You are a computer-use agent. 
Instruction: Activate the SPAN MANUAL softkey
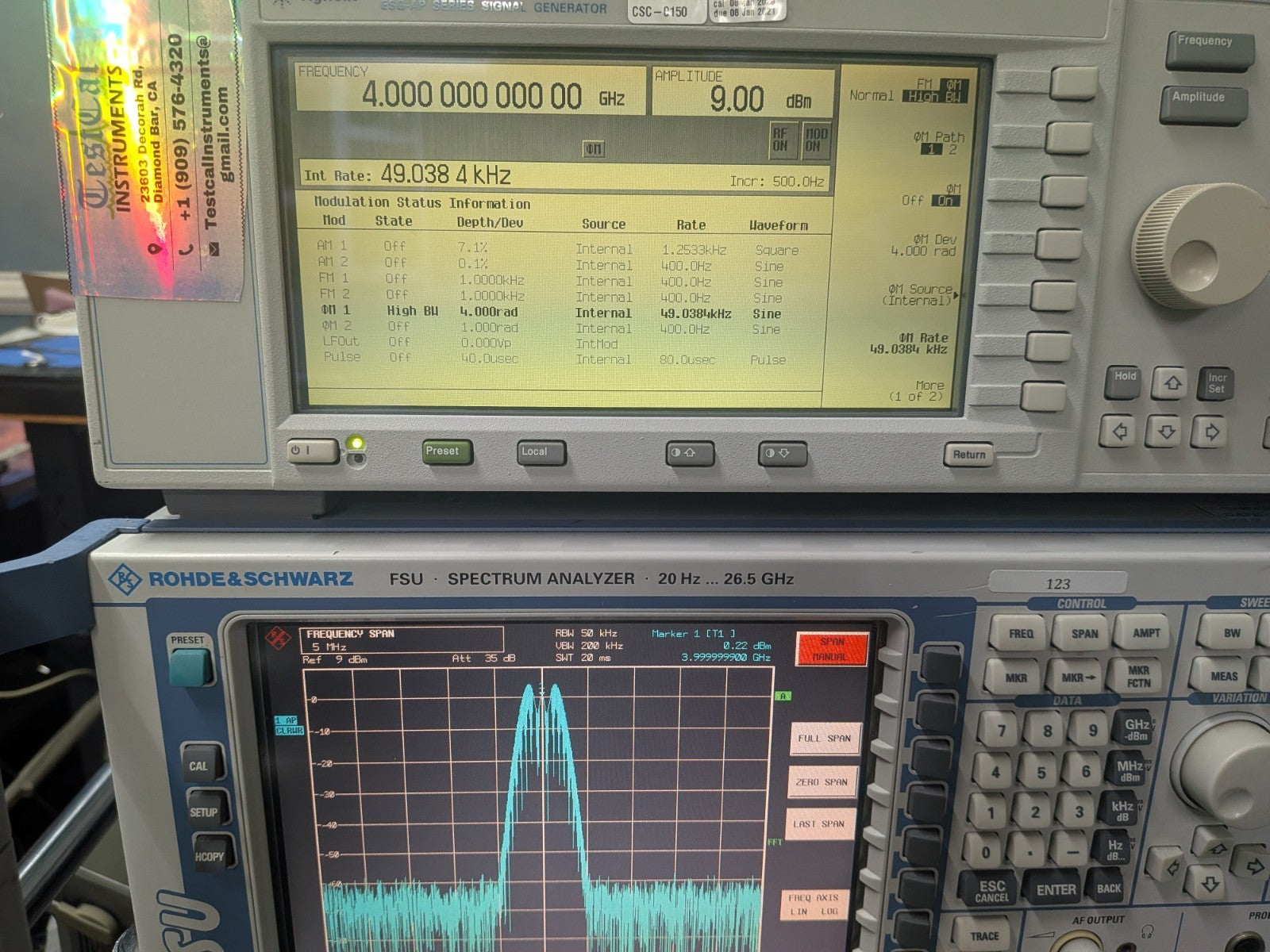(832, 650)
